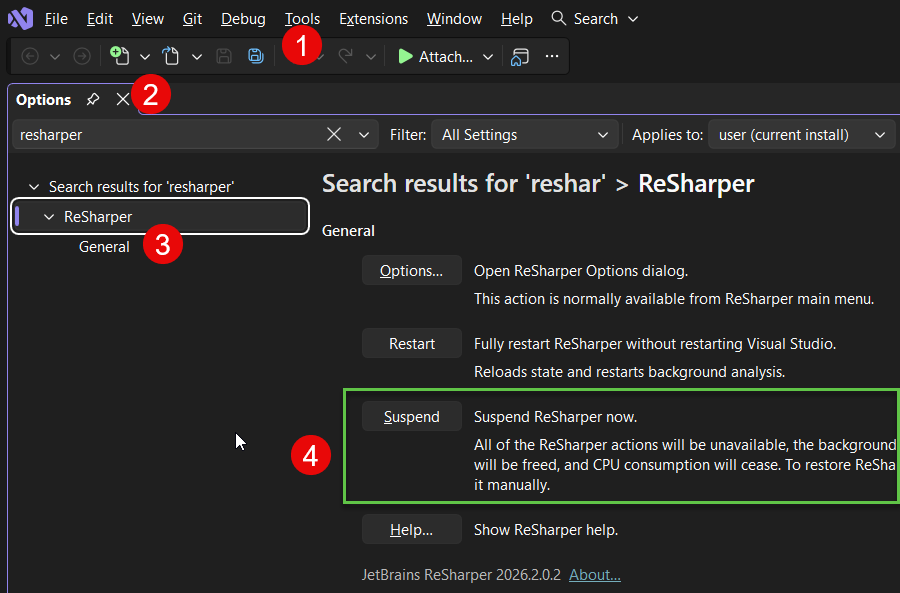Click the Live Share toolbar icon
Screen dimensions: 900x593
[519, 56]
